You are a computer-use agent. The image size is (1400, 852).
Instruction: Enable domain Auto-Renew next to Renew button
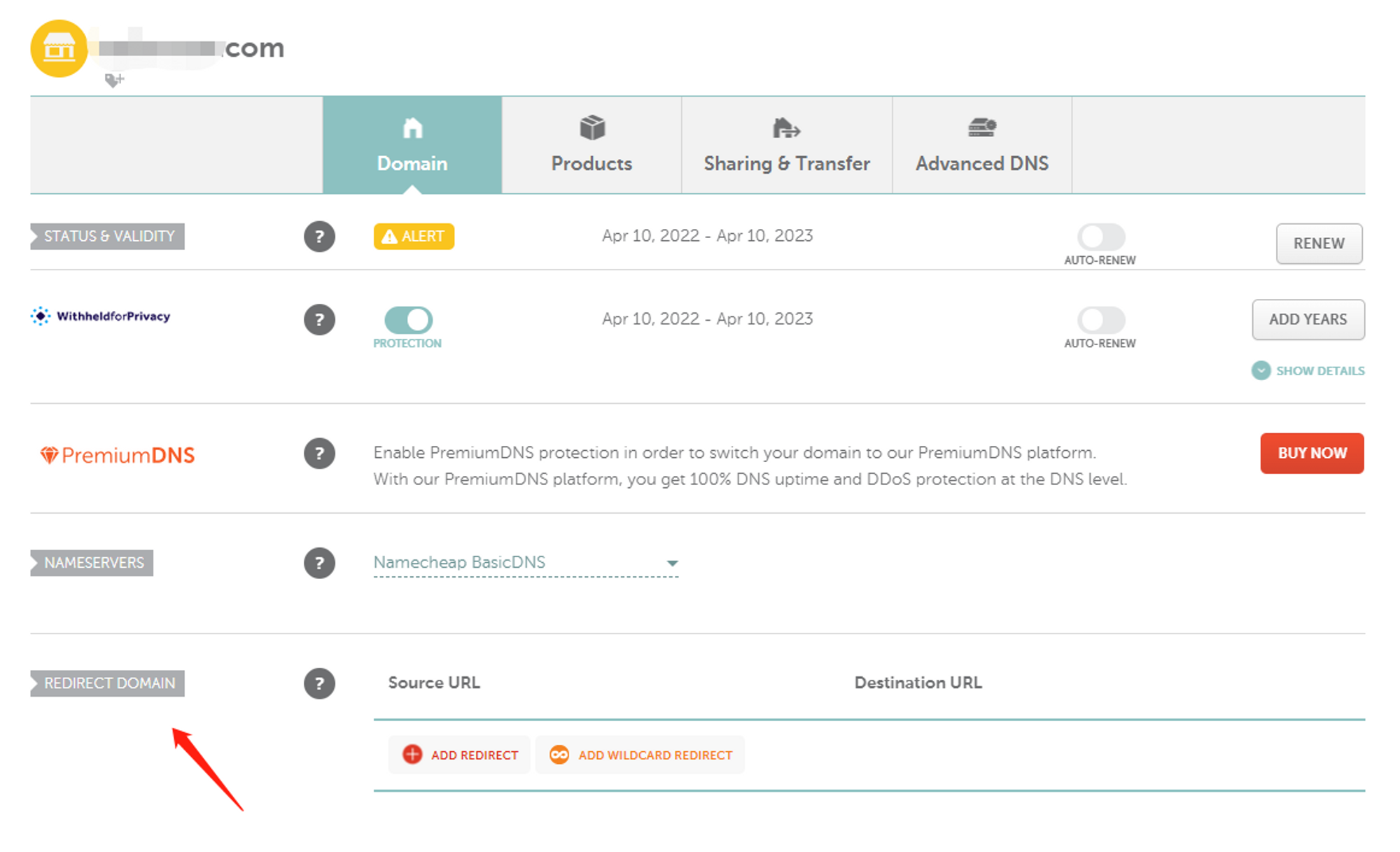(x=1100, y=237)
